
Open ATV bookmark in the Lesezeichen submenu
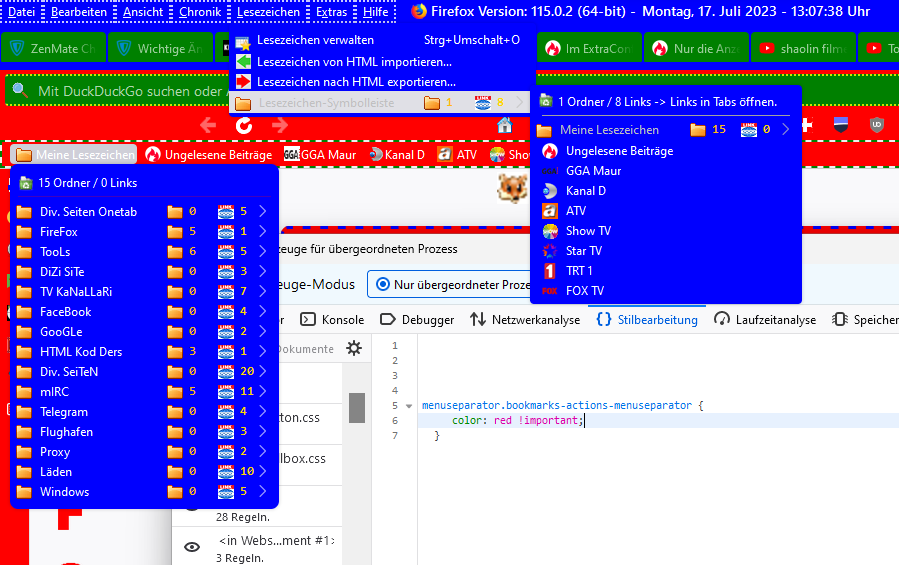point(575,211)
